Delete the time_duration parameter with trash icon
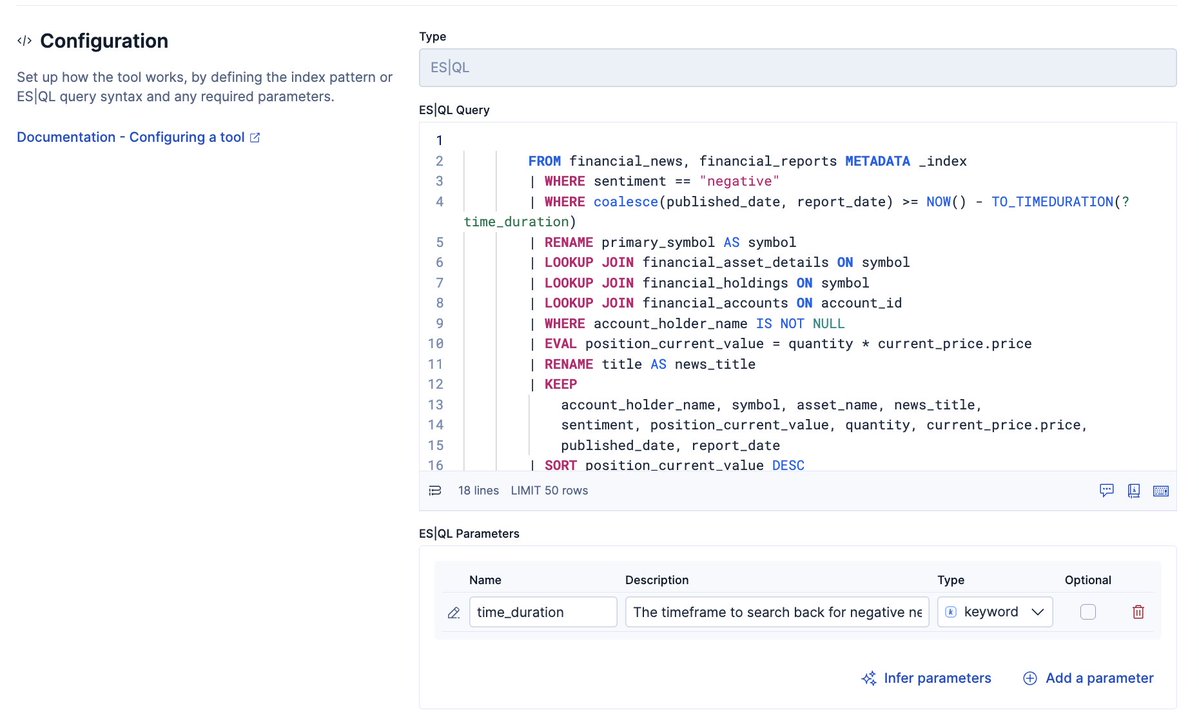The height and width of the screenshot is (726, 1199). [1138, 612]
